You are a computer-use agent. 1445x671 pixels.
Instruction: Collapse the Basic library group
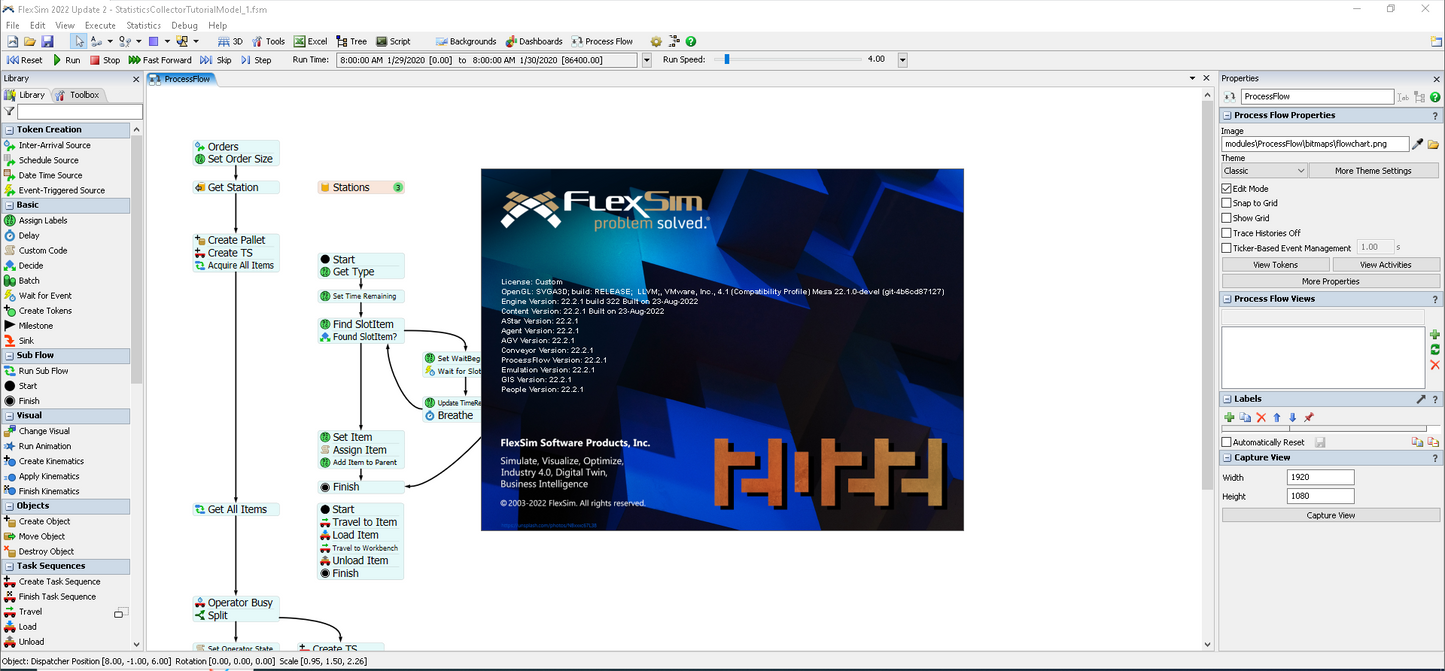(x=9, y=205)
